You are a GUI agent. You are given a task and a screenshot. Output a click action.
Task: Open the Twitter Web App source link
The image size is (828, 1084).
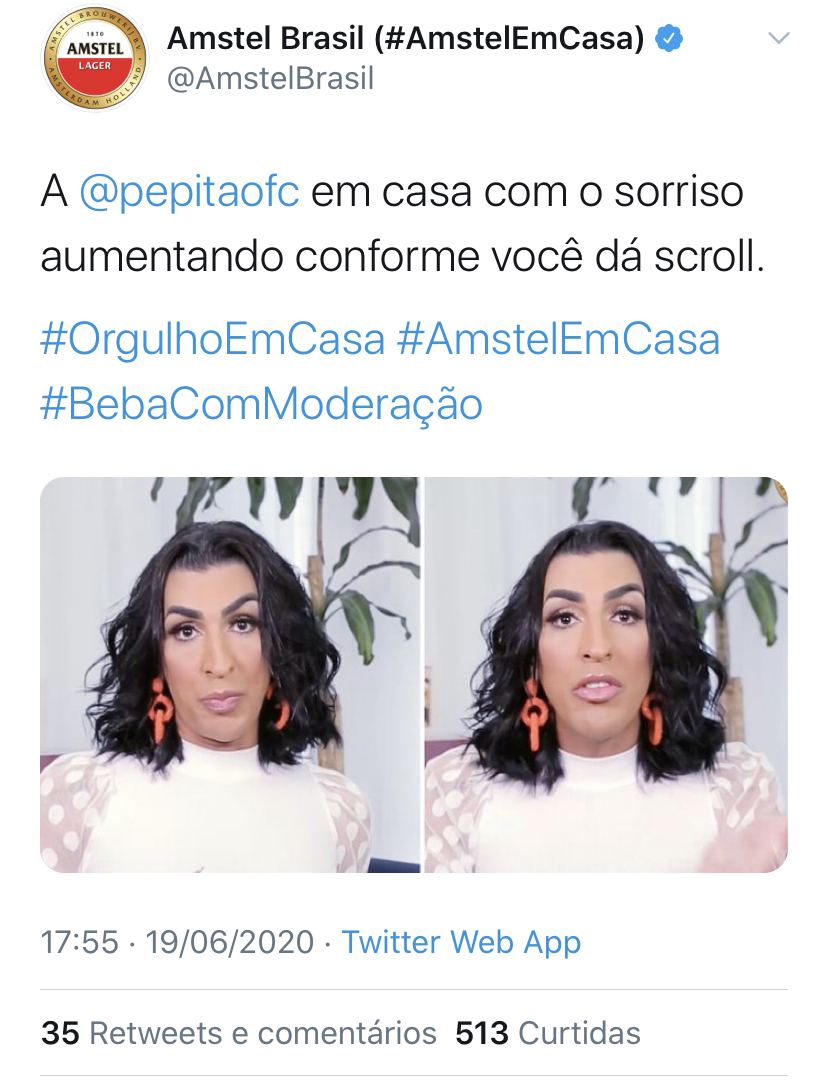pos(461,943)
